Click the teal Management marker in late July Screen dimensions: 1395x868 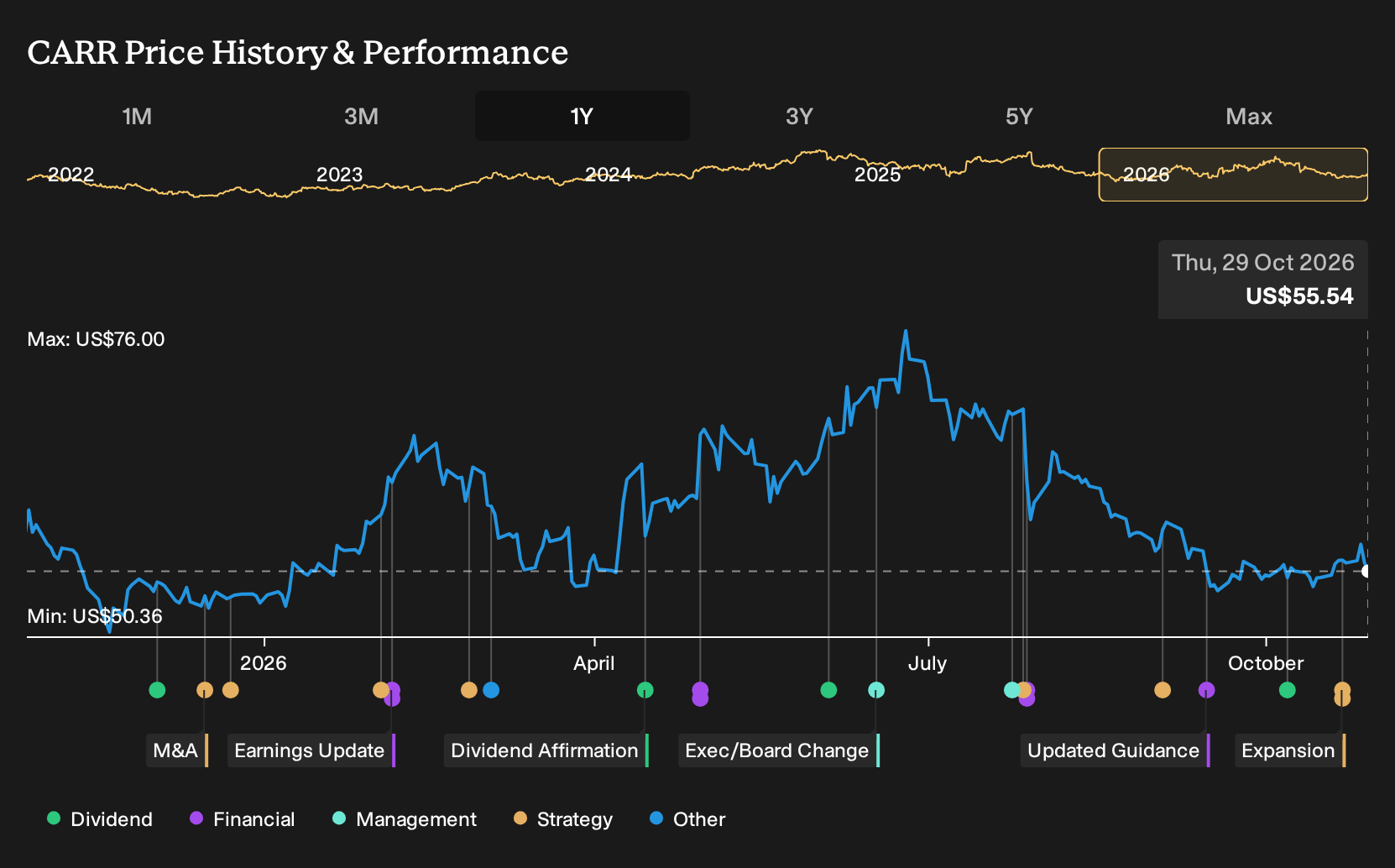(1012, 690)
